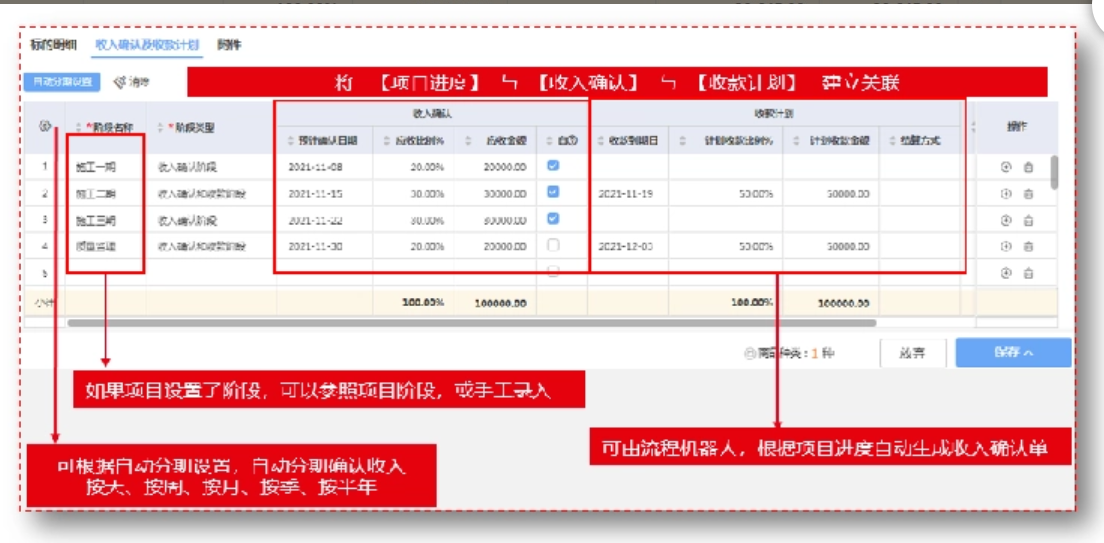The width and height of the screenshot is (1104, 543).
Task: Click the table settings gear icon
Action: coord(45,127)
